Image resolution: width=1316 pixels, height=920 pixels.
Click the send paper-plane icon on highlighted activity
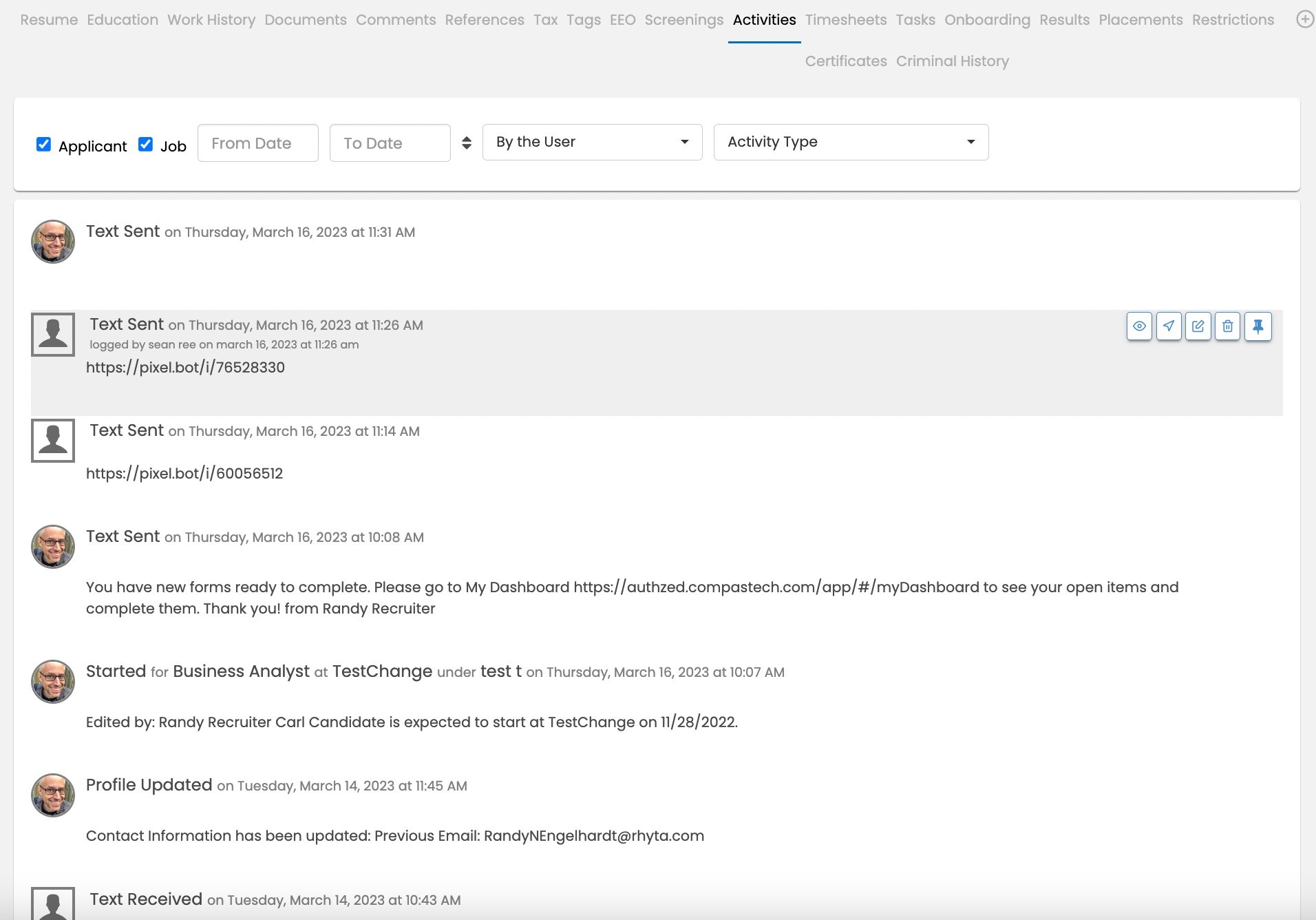point(1169,326)
